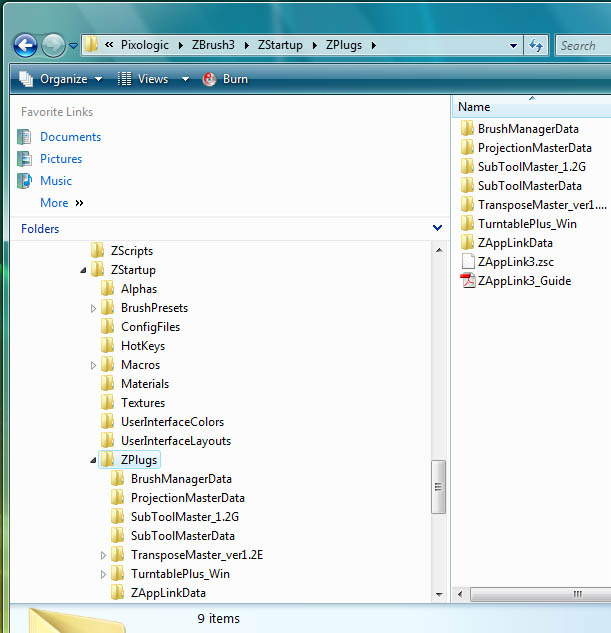611x633 pixels.
Task: Collapse the ZPlugs tree node
Action: click(93, 460)
